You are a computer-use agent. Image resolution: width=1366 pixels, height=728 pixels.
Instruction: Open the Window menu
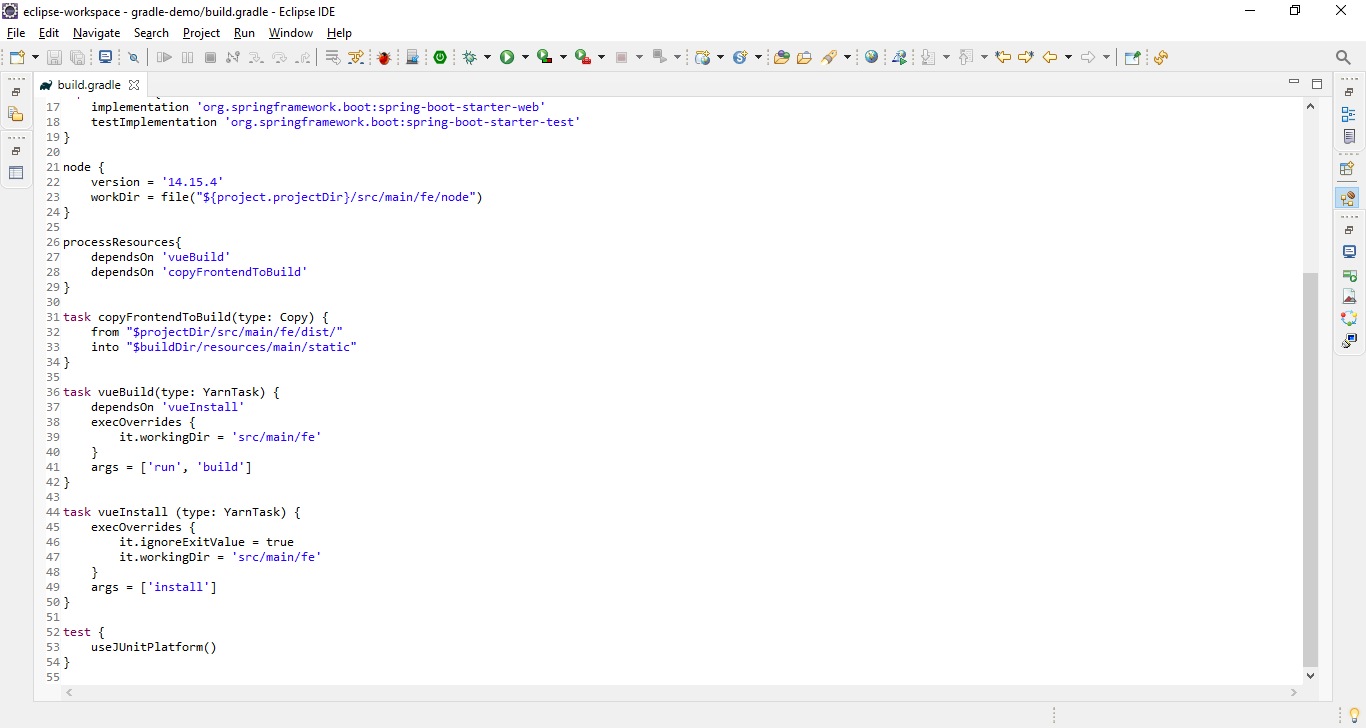pyautogui.click(x=291, y=33)
